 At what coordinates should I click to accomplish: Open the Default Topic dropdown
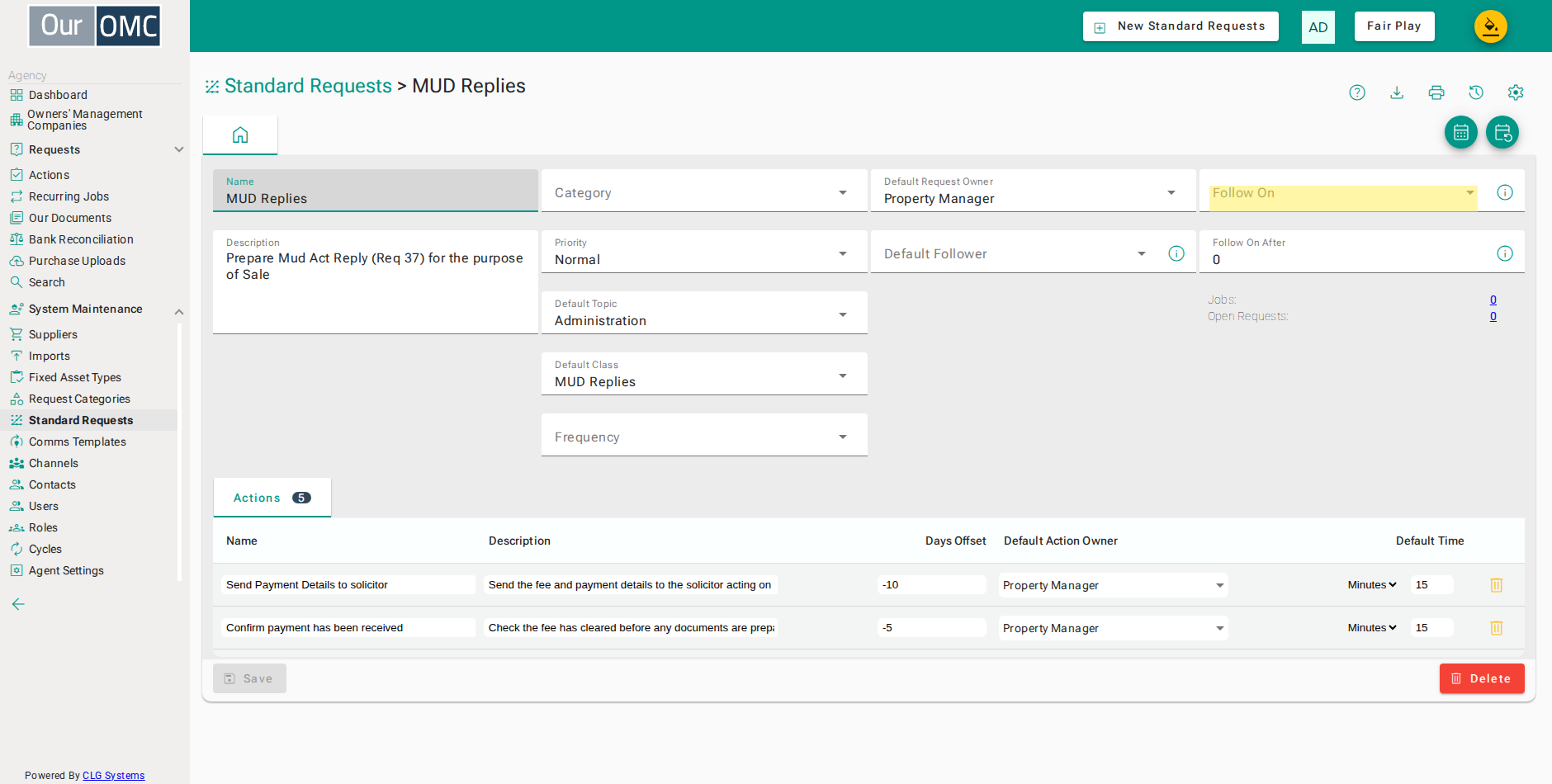704,313
